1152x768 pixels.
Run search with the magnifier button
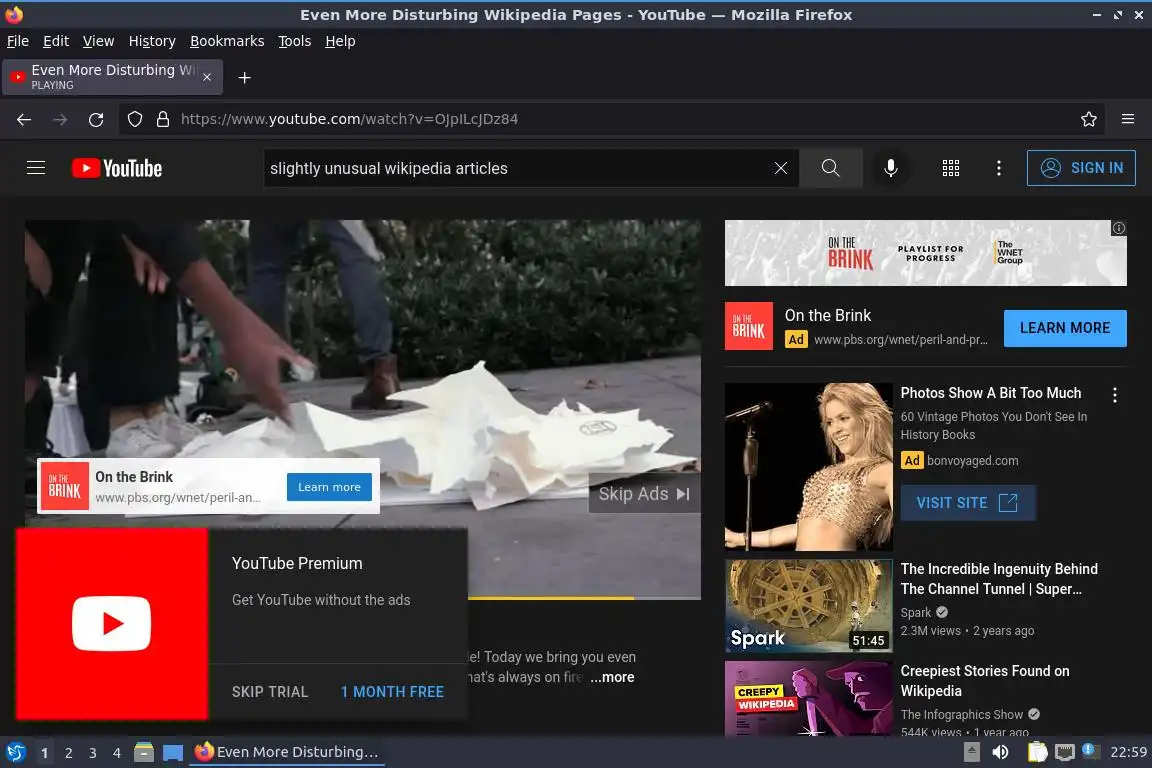[830, 168]
